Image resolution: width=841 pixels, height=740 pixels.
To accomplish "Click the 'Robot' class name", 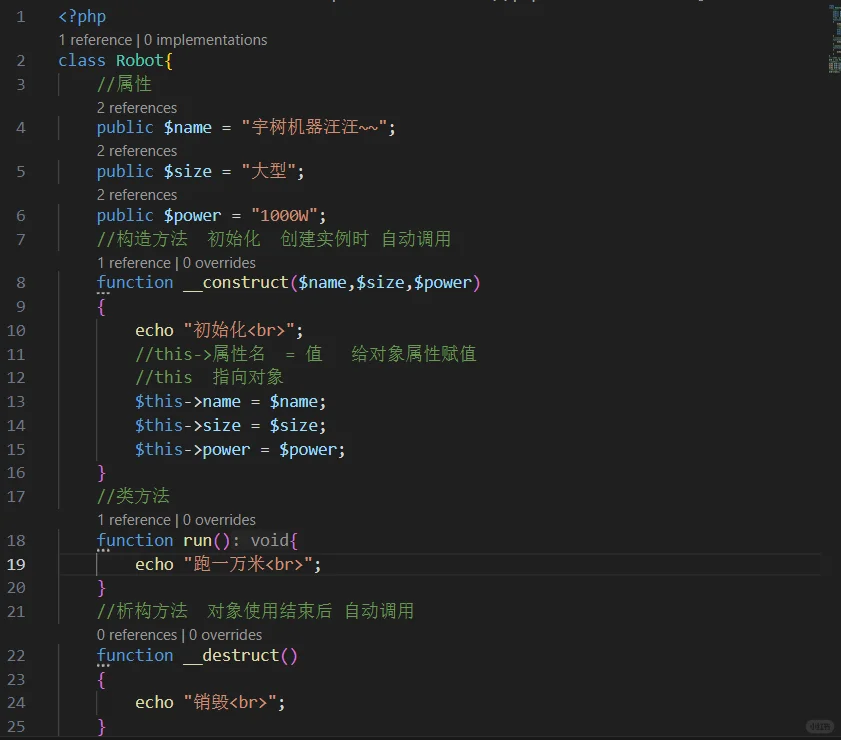I will pyautogui.click(x=139, y=61).
